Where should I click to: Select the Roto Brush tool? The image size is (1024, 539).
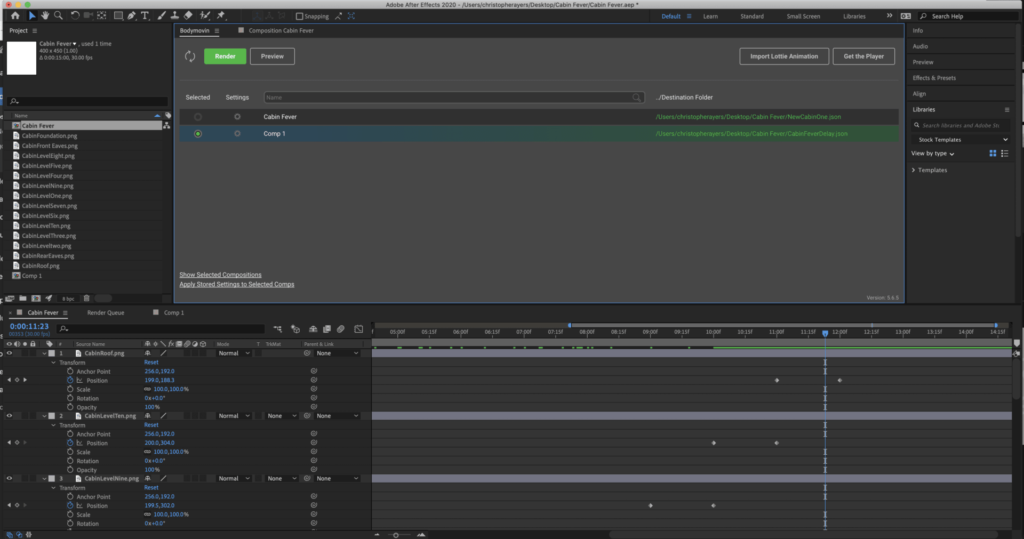tap(205, 16)
